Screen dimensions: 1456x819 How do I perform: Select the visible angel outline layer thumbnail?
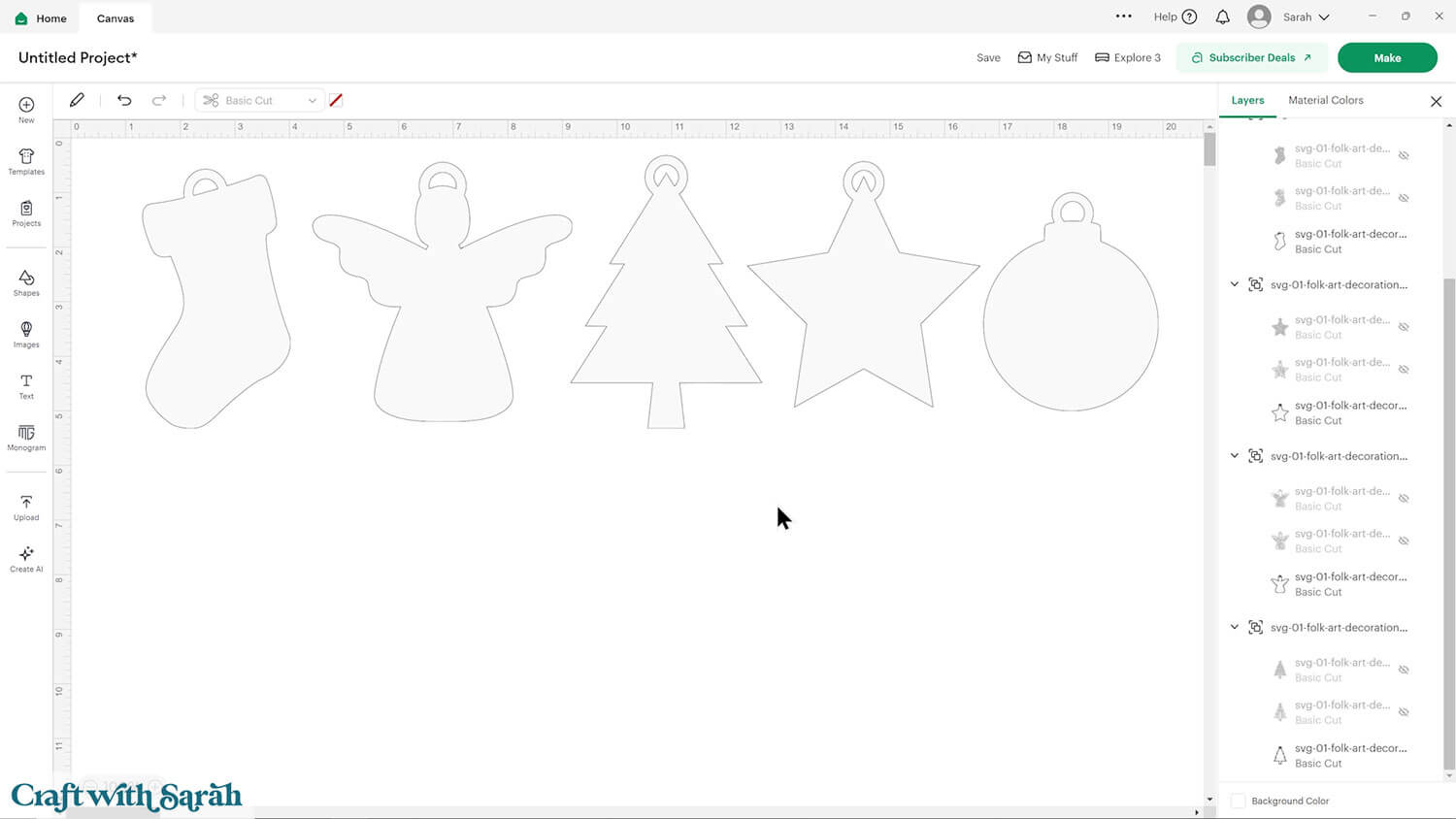(1279, 584)
